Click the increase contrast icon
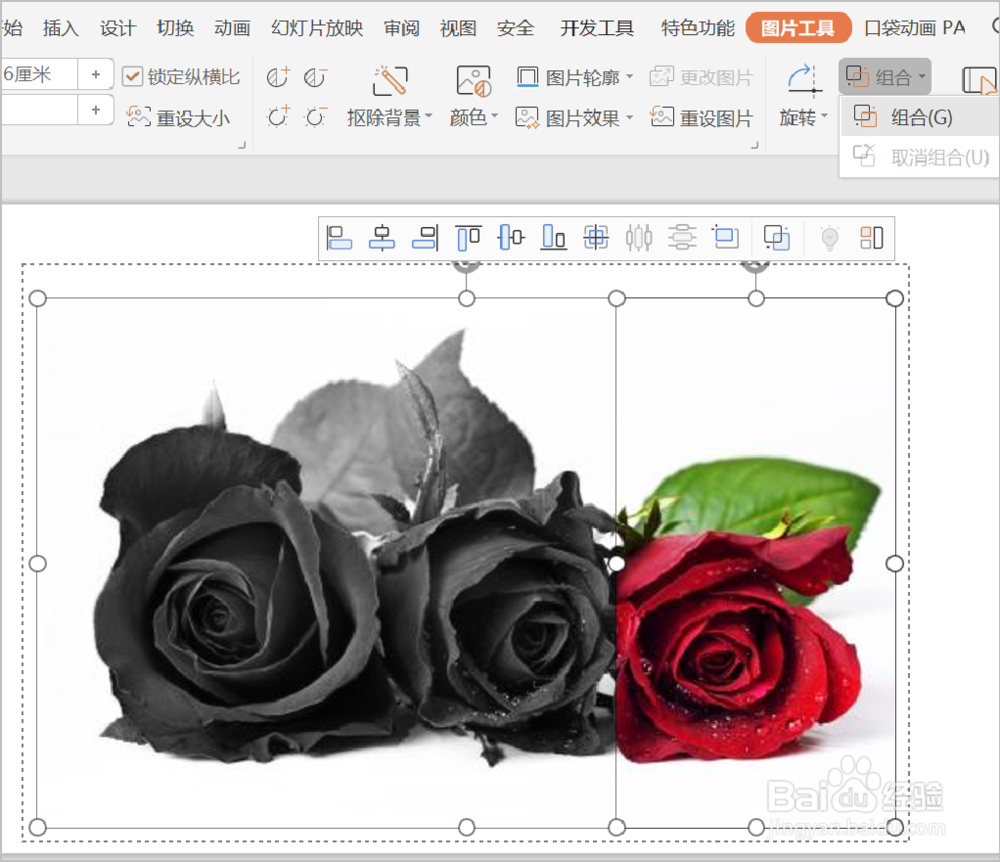 (277, 77)
